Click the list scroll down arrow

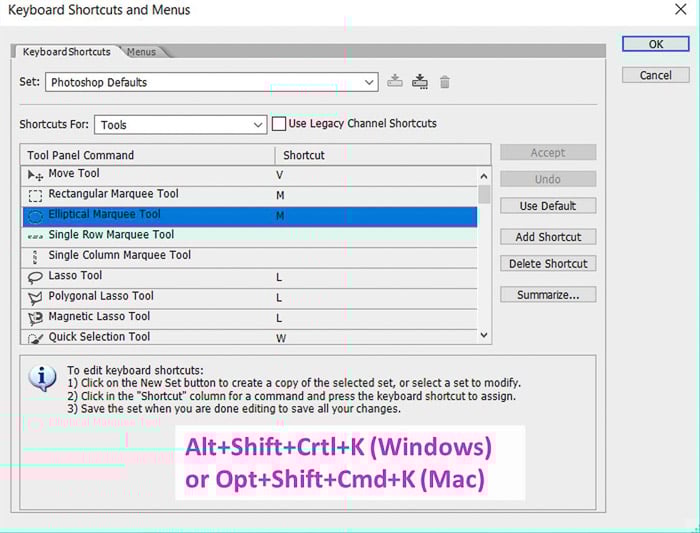[484, 335]
